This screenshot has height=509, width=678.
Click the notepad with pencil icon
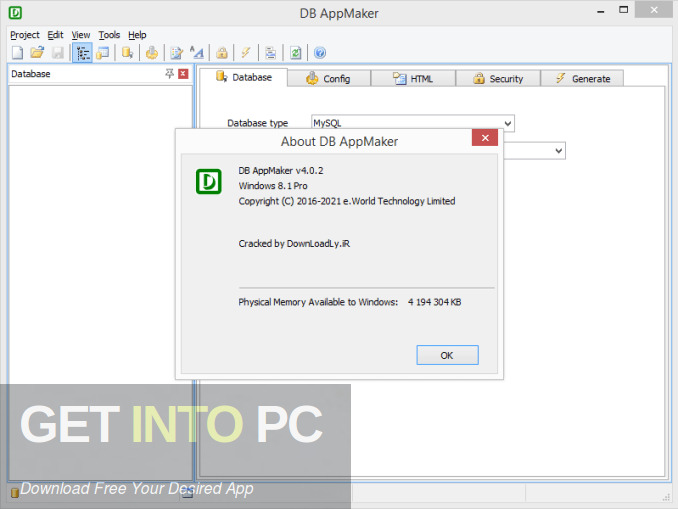(x=176, y=53)
